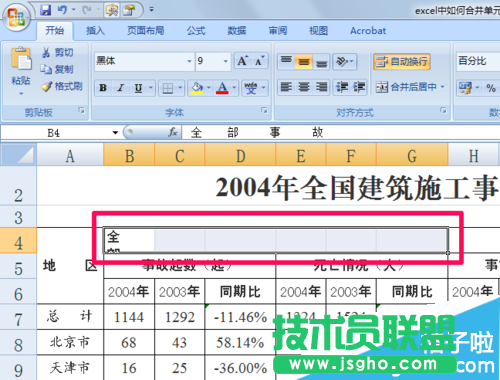
Task: Toggle italic formatting
Action: click(x=120, y=88)
